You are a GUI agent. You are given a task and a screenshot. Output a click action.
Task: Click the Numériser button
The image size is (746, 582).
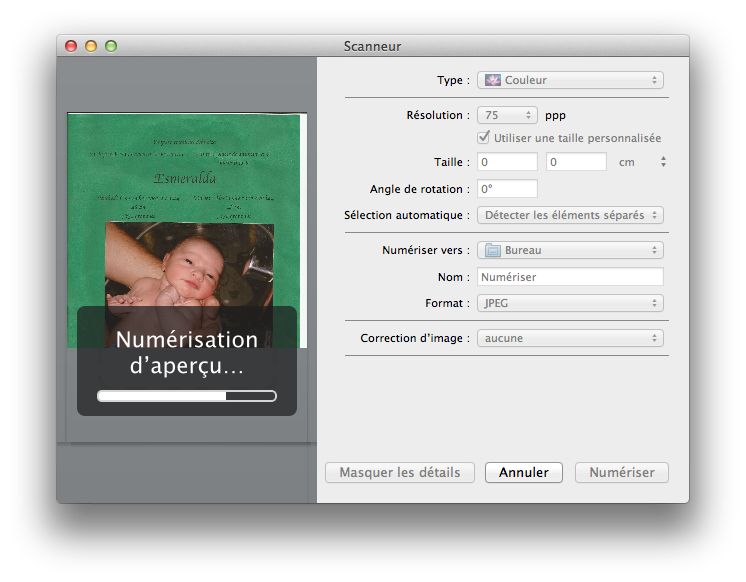click(x=622, y=472)
